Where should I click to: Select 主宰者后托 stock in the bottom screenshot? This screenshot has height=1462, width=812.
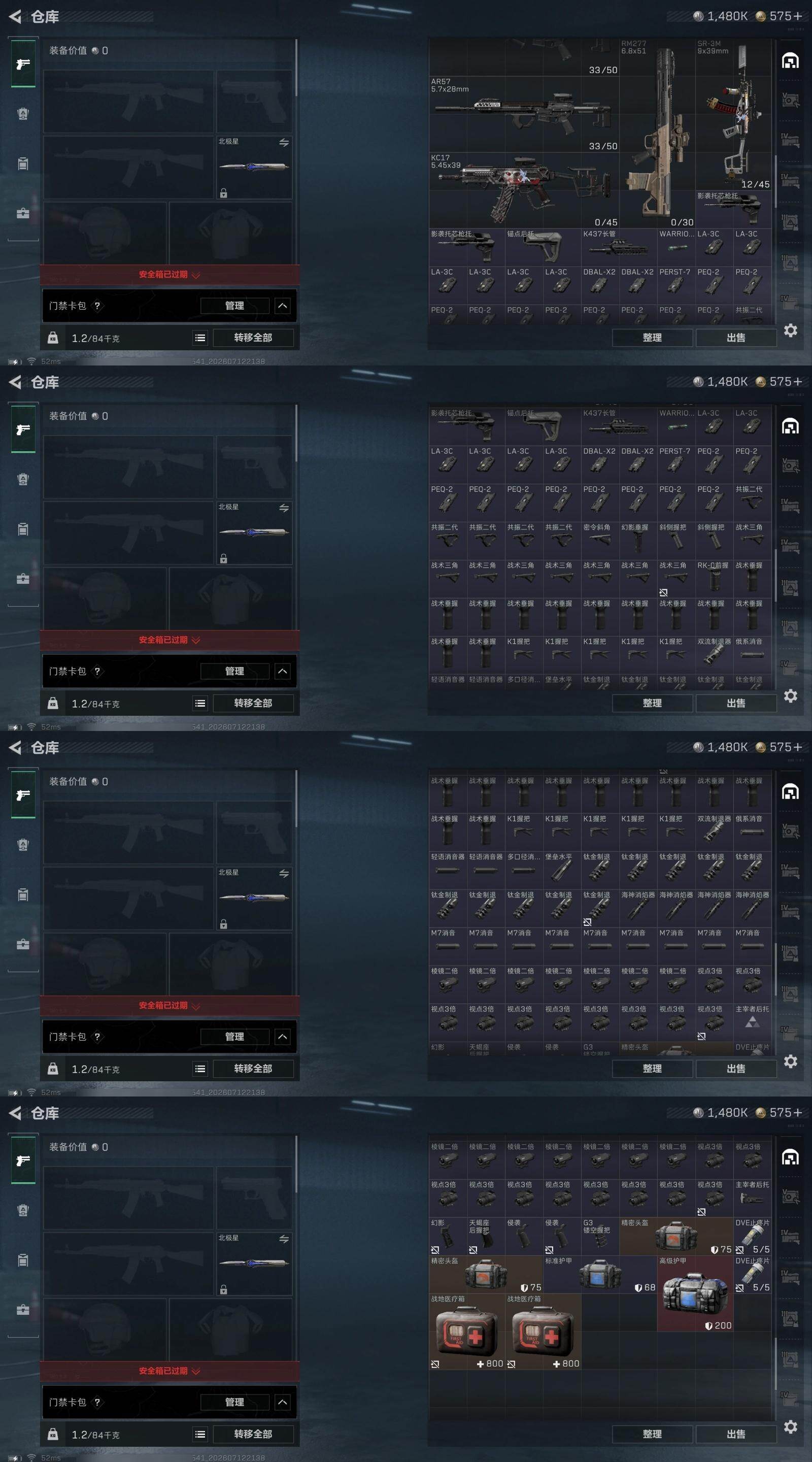click(x=752, y=1198)
